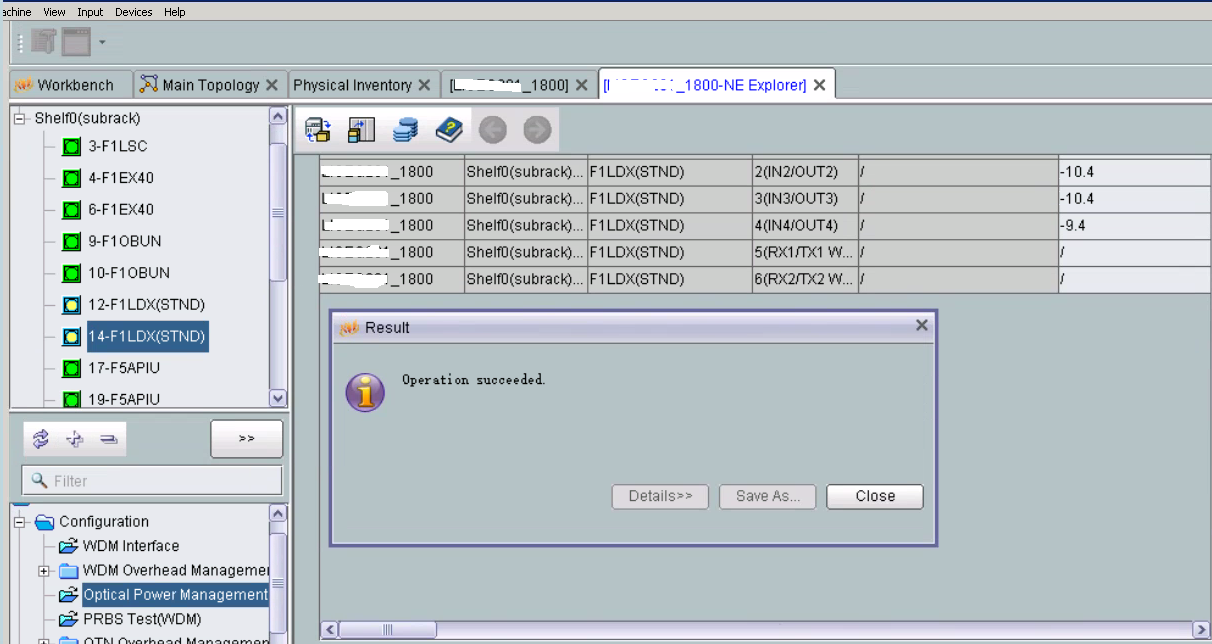This screenshot has width=1212, height=644.
Task: Open the Devices menu
Action: [133, 12]
